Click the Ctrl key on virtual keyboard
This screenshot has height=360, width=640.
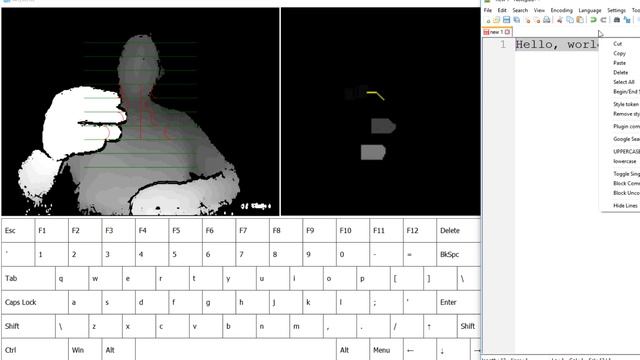tap(34, 350)
